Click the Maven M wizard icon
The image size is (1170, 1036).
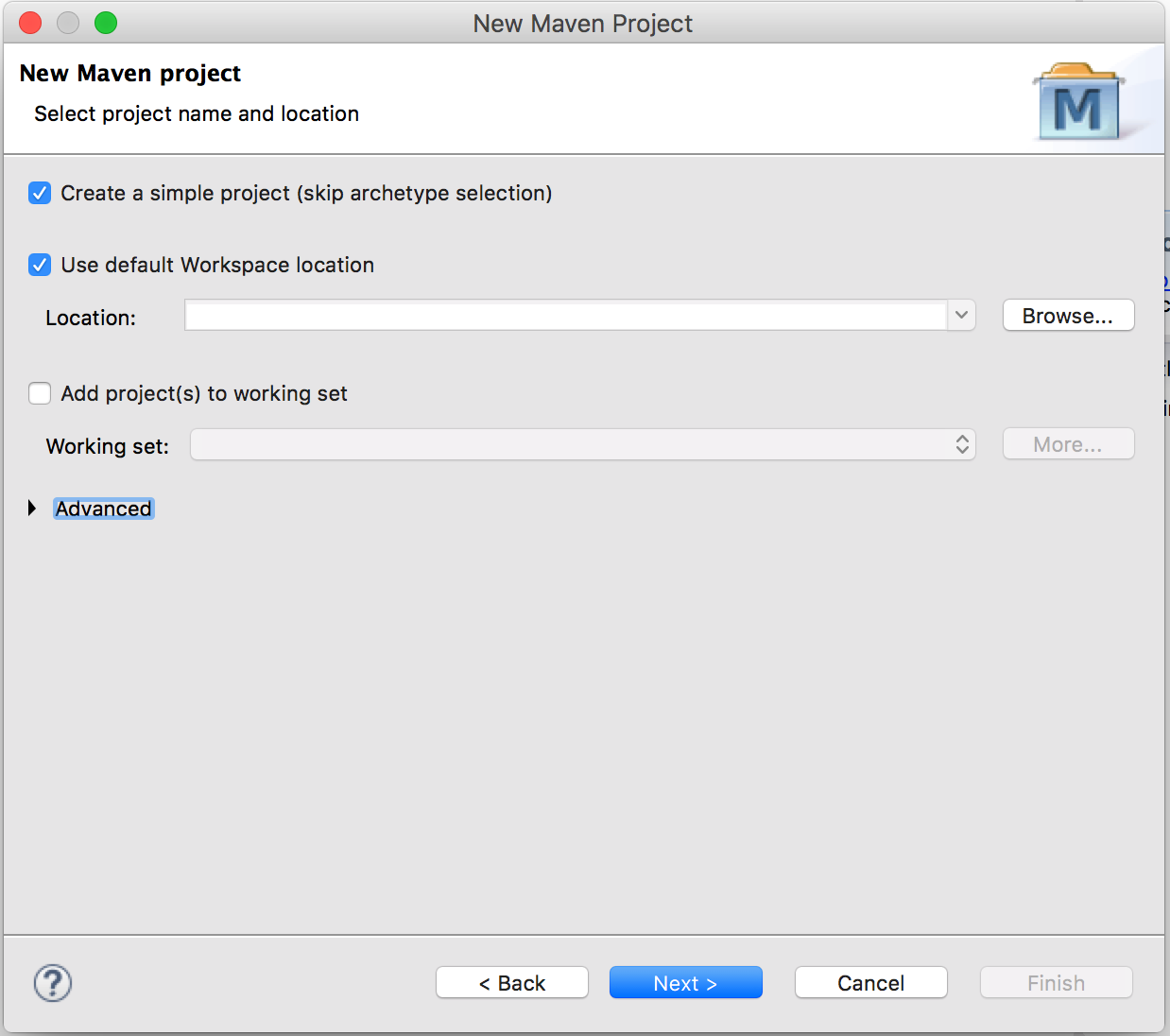coord(1078,102)
